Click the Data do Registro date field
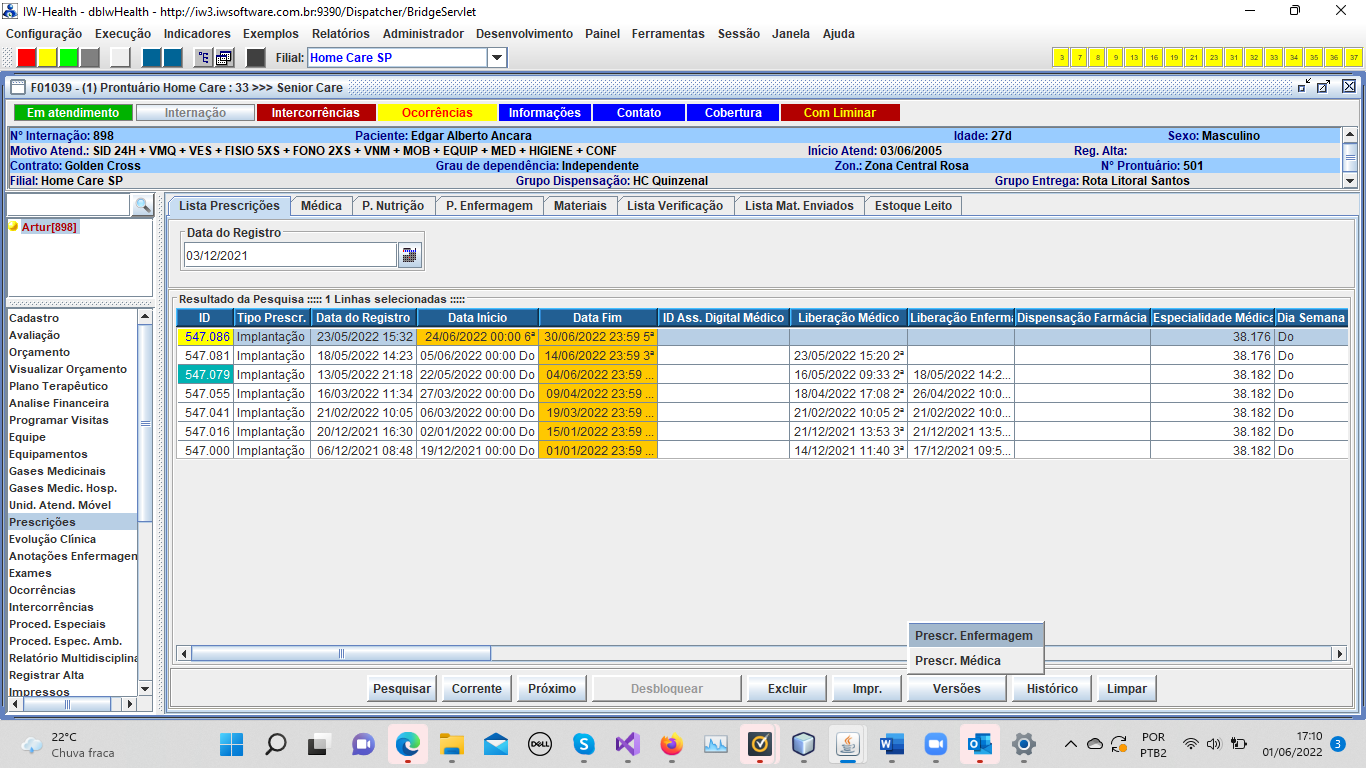 (x=290, y=255)
